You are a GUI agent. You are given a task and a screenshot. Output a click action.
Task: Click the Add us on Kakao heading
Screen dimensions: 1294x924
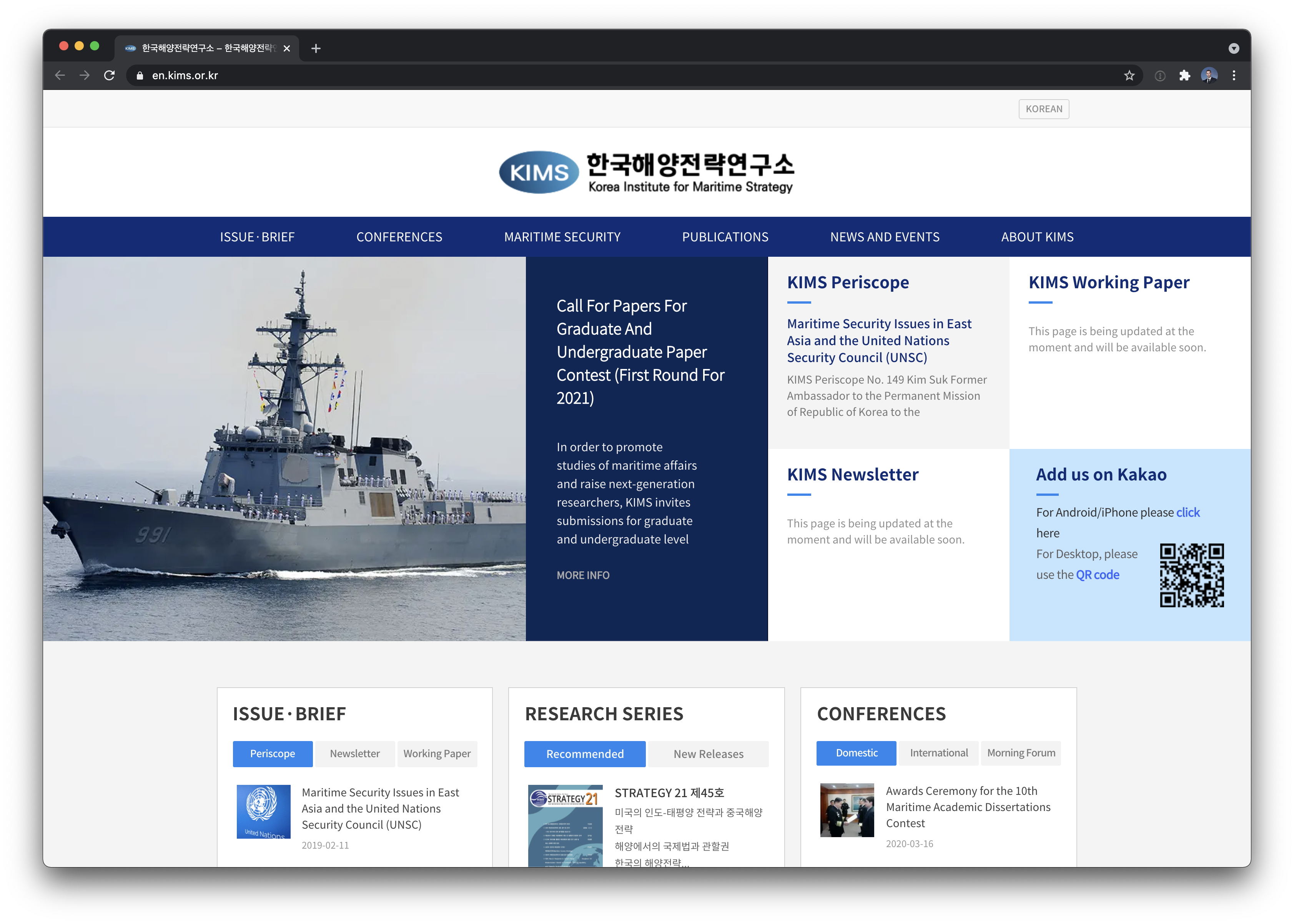click(1101, 475)
